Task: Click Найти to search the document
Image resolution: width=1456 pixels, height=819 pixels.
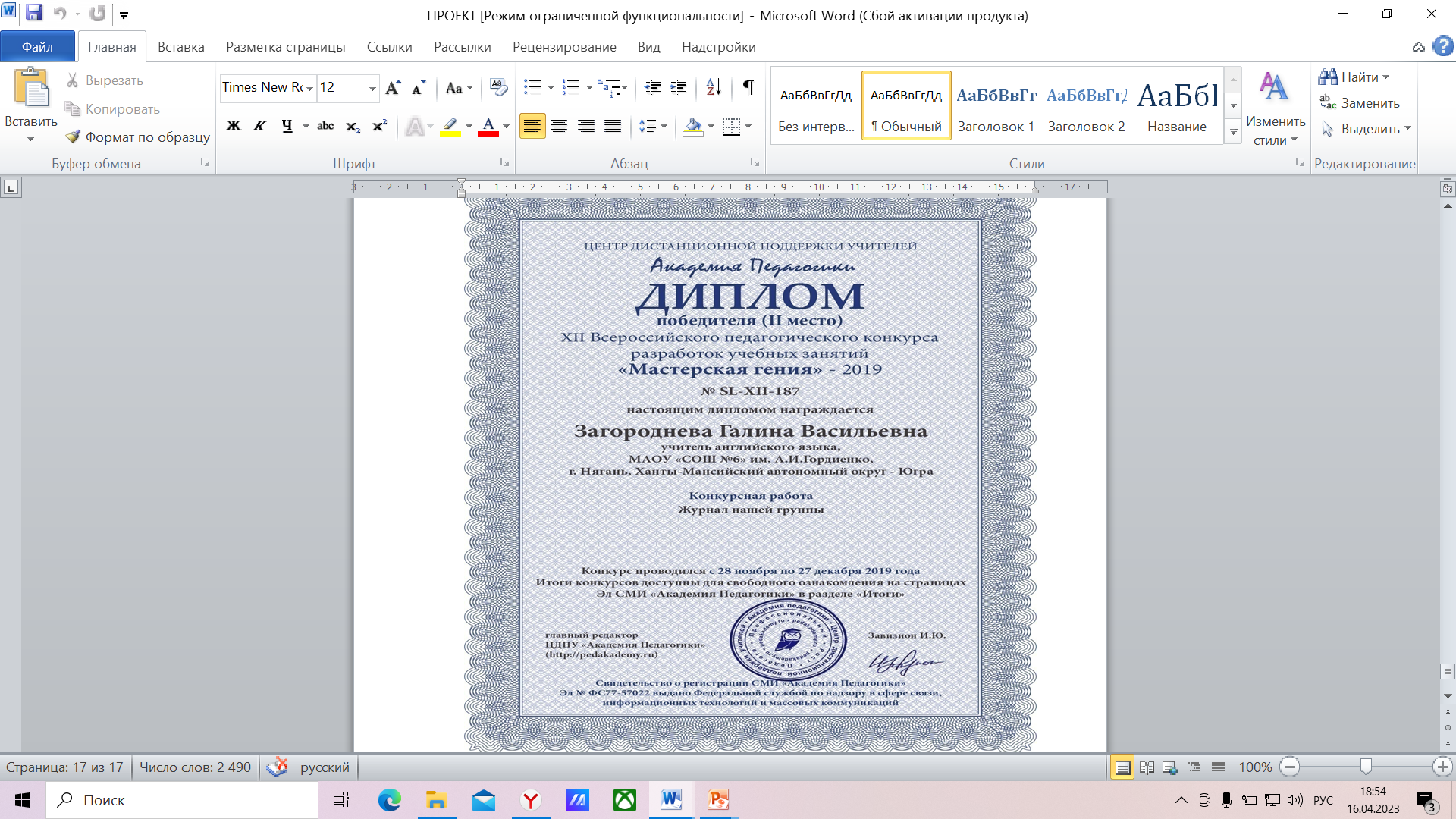Action: click(x=1353, y=77)
